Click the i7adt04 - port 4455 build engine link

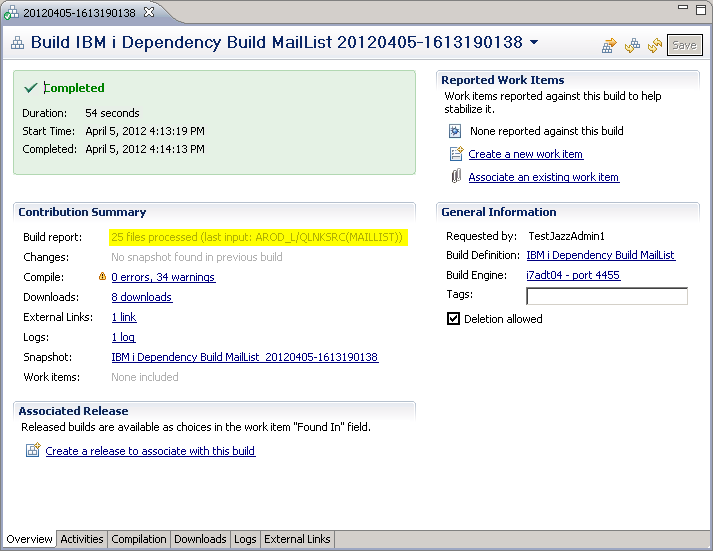point(573,275)
